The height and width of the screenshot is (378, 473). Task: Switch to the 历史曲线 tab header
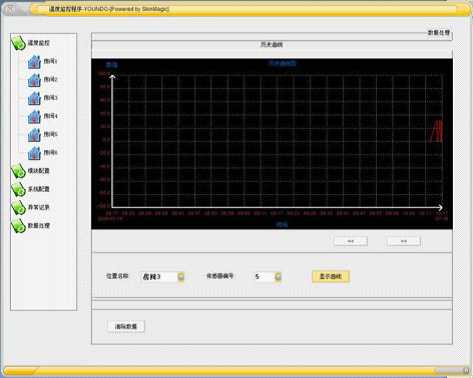(x=272, y=45)
